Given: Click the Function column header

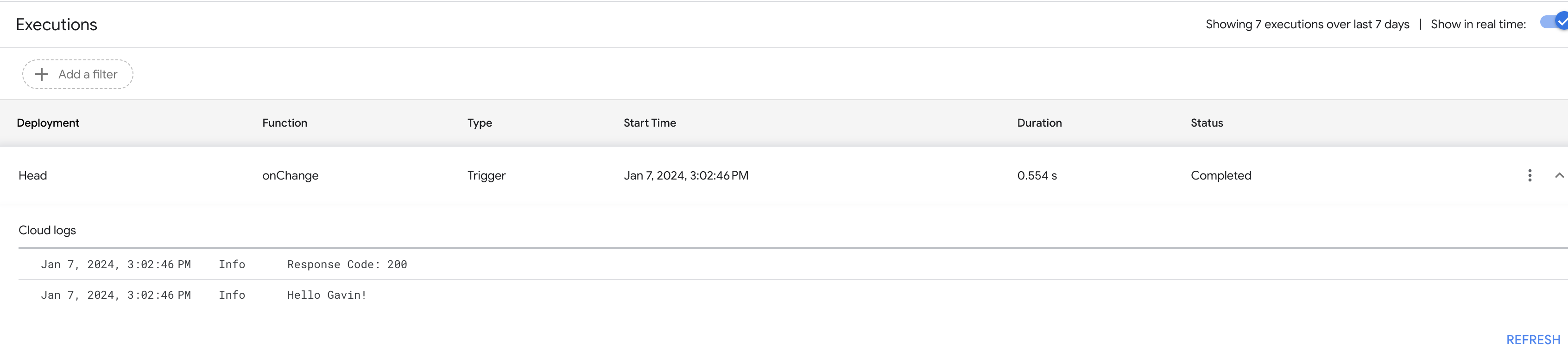Looking at the screenshot, I should coord(284,123).
